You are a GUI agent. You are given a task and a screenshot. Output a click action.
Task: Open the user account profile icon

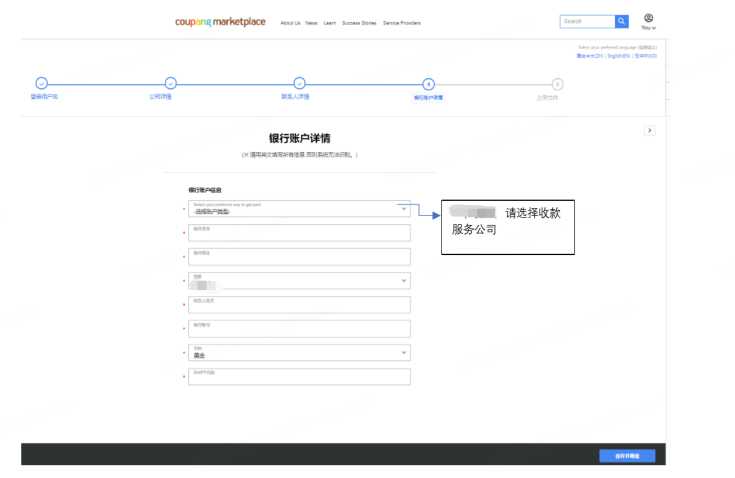tap(648, 18)
